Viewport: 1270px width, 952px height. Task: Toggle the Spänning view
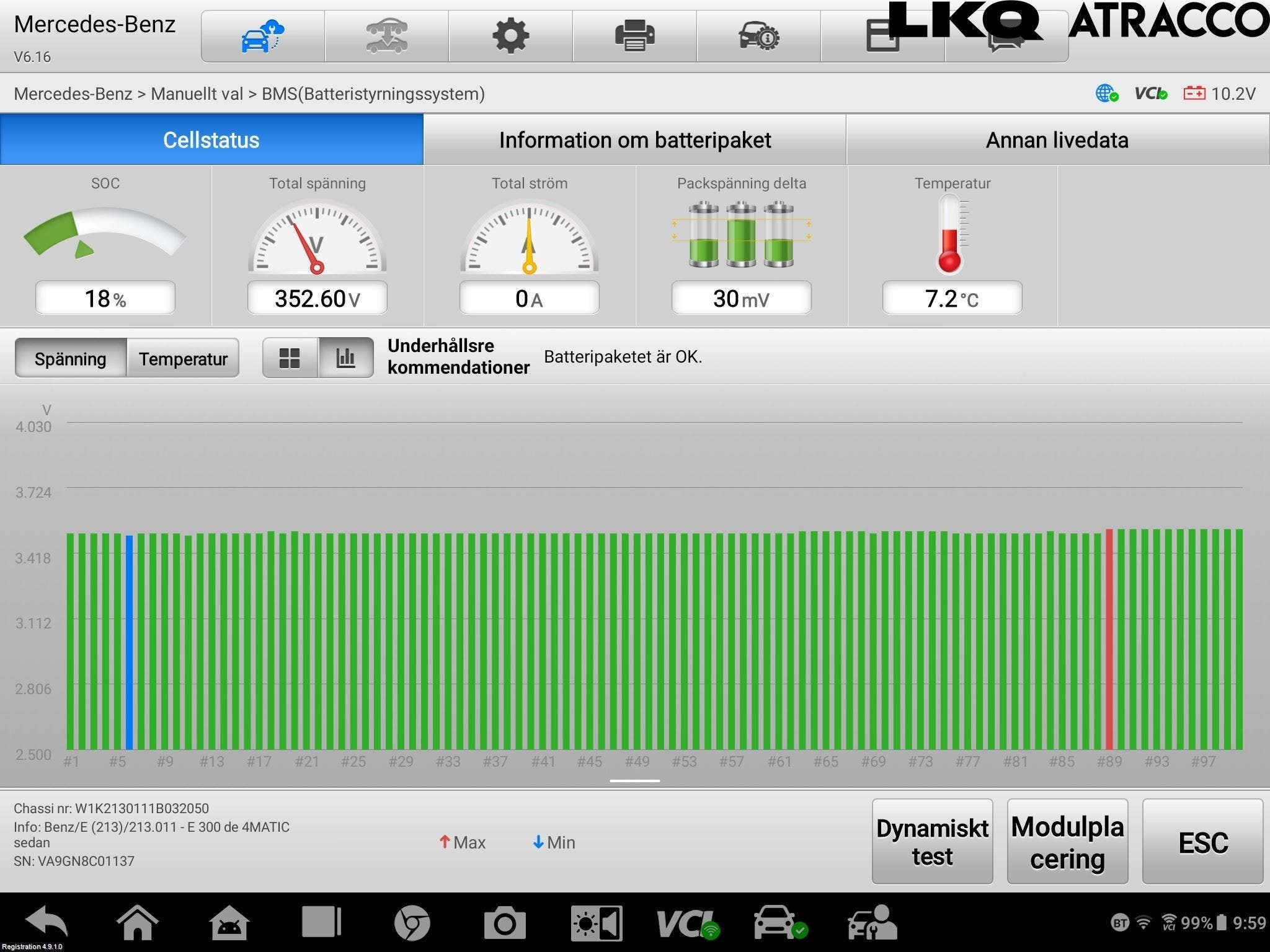coord(71,359)
